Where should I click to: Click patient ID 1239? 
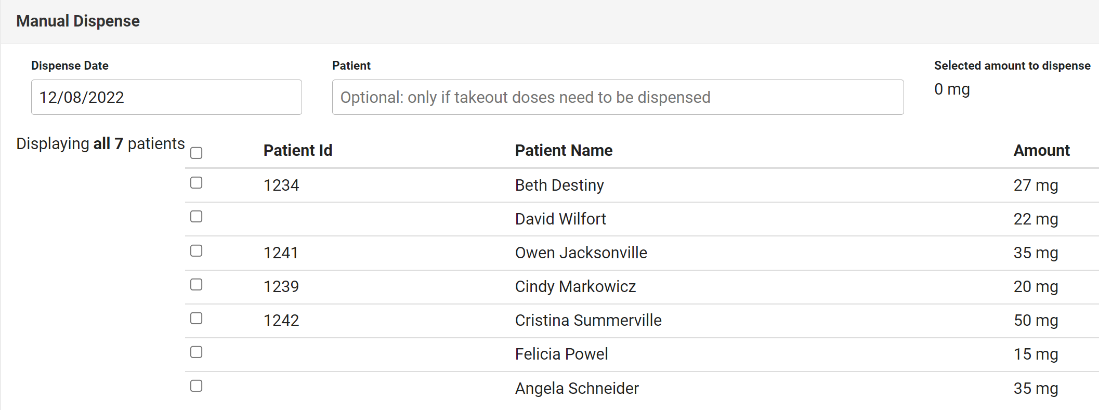(281, 287)
